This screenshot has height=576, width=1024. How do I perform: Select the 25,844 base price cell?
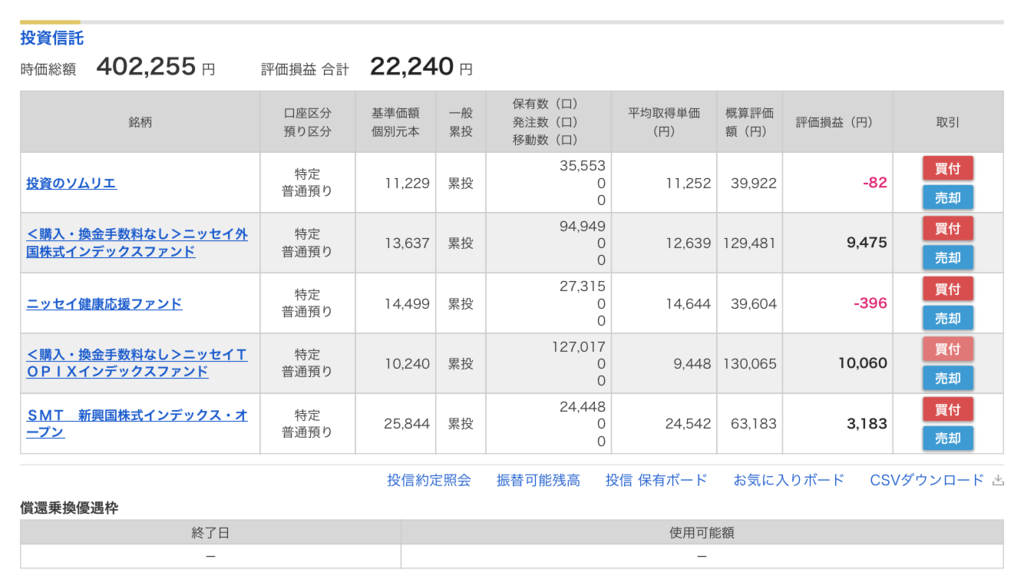[407, 424]
